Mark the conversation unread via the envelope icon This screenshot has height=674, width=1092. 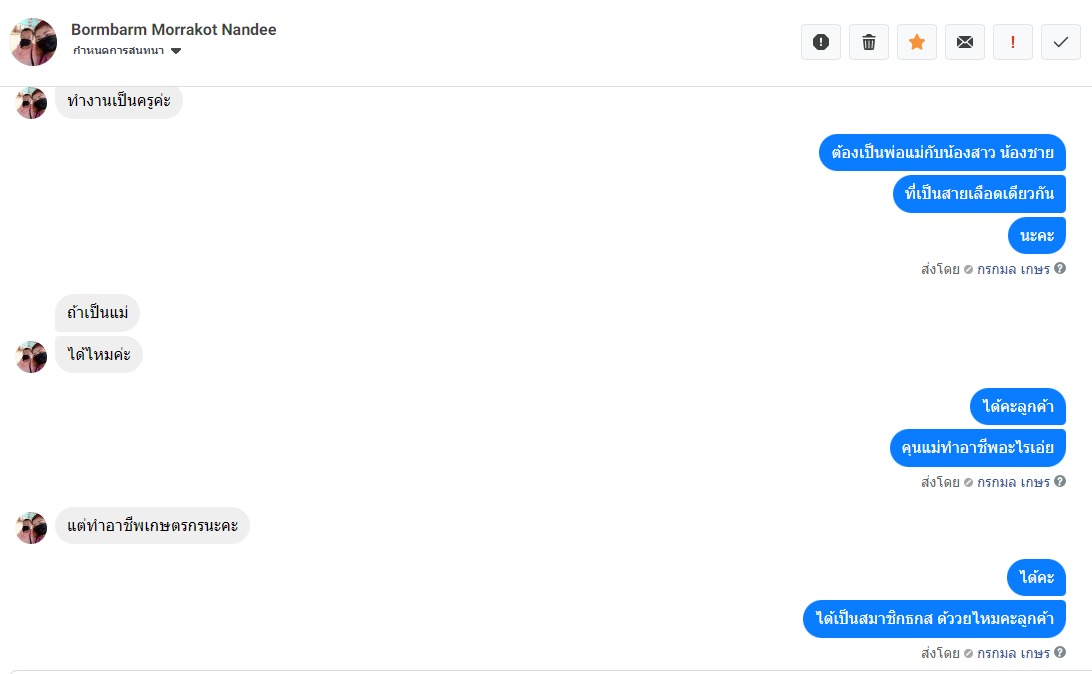(x=965, y=42)
